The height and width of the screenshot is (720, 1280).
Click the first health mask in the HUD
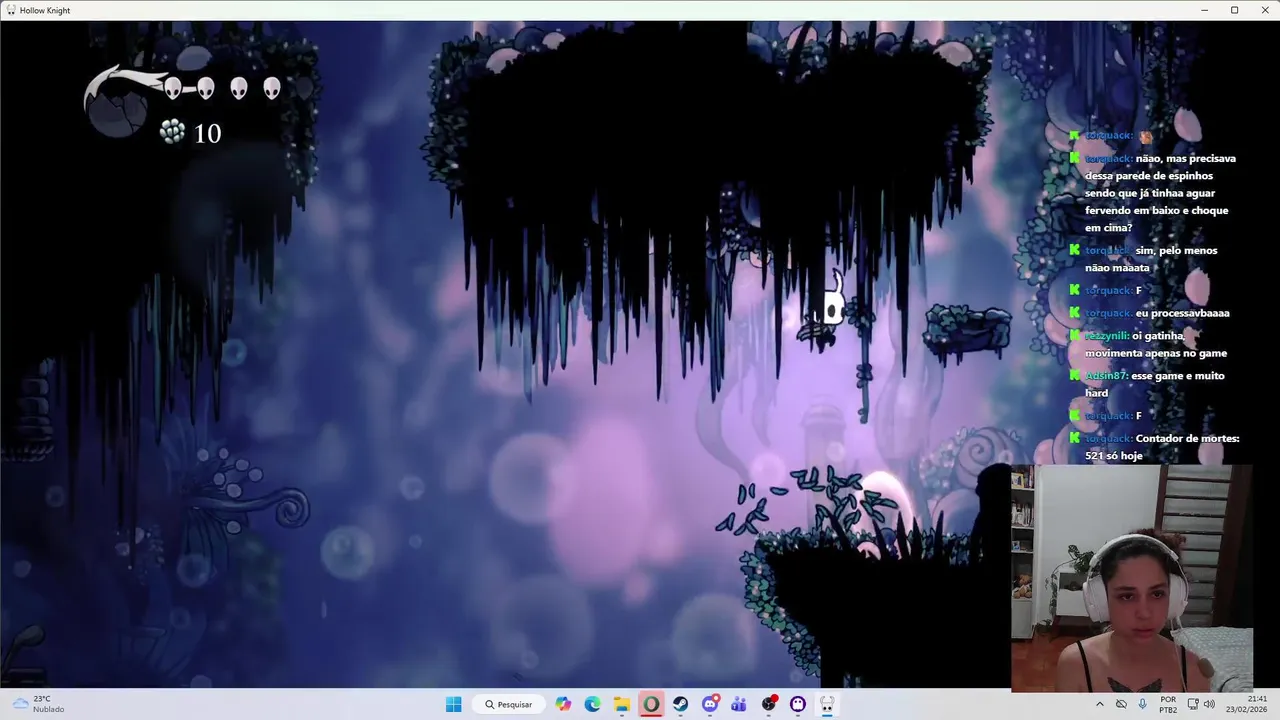coord(172,89)
